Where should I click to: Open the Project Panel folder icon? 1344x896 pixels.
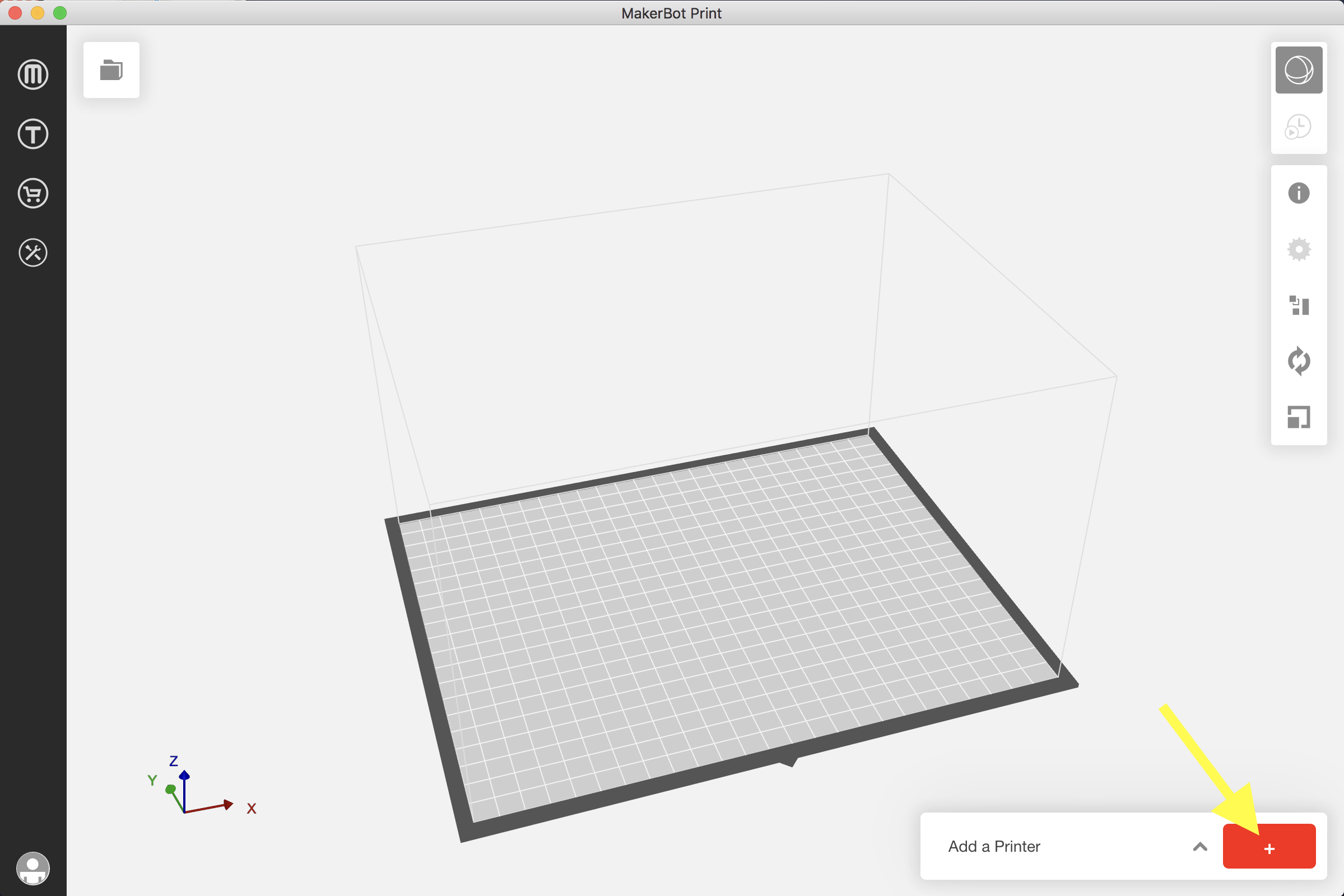click(111, 71)
